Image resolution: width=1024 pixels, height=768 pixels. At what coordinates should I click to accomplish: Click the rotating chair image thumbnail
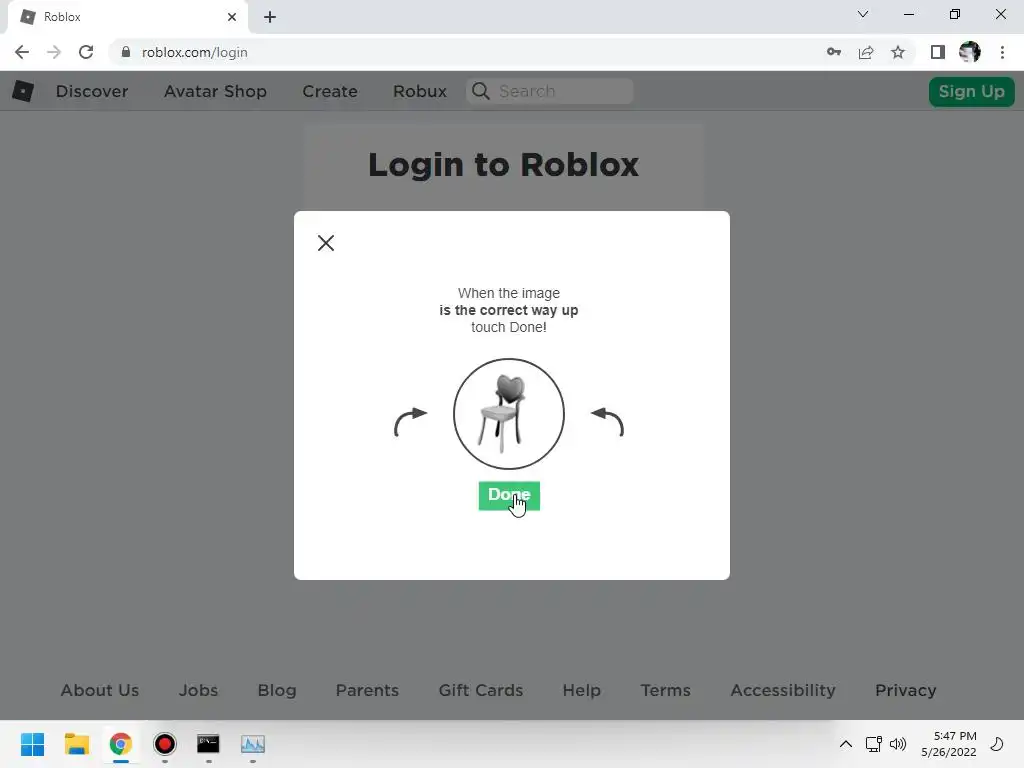[509, 413]
